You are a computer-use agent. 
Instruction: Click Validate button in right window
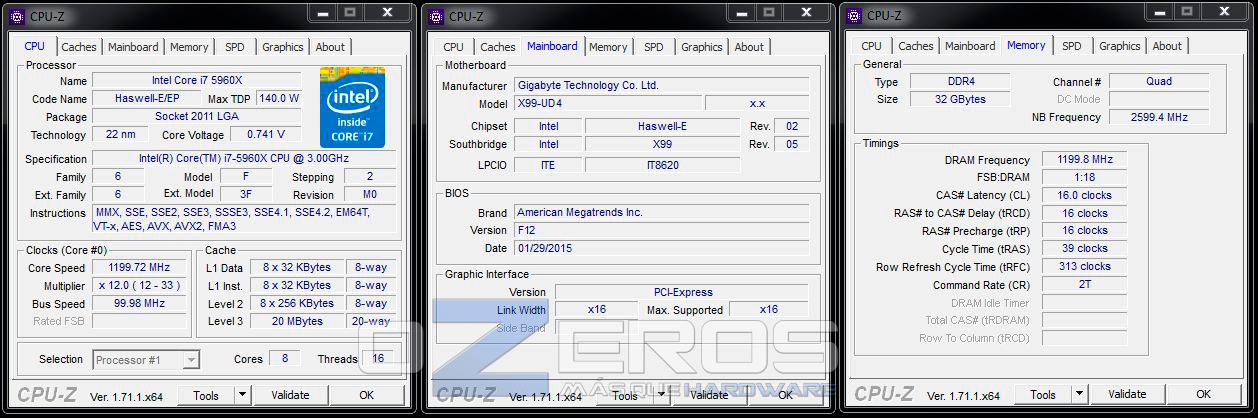click(x=1127, y=395)
